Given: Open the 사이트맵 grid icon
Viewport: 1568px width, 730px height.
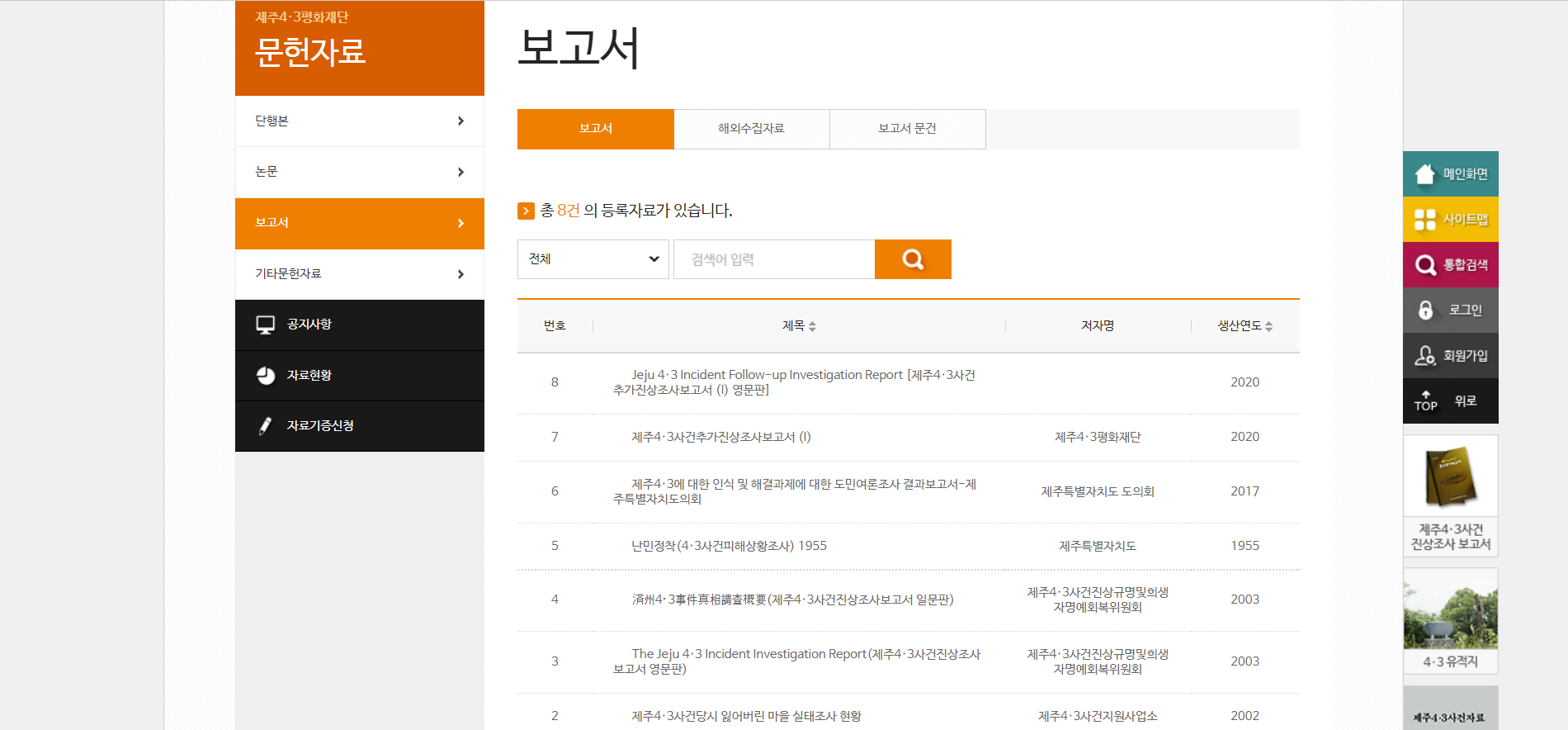Looking at the screenshot, I should click(1425, 220).
